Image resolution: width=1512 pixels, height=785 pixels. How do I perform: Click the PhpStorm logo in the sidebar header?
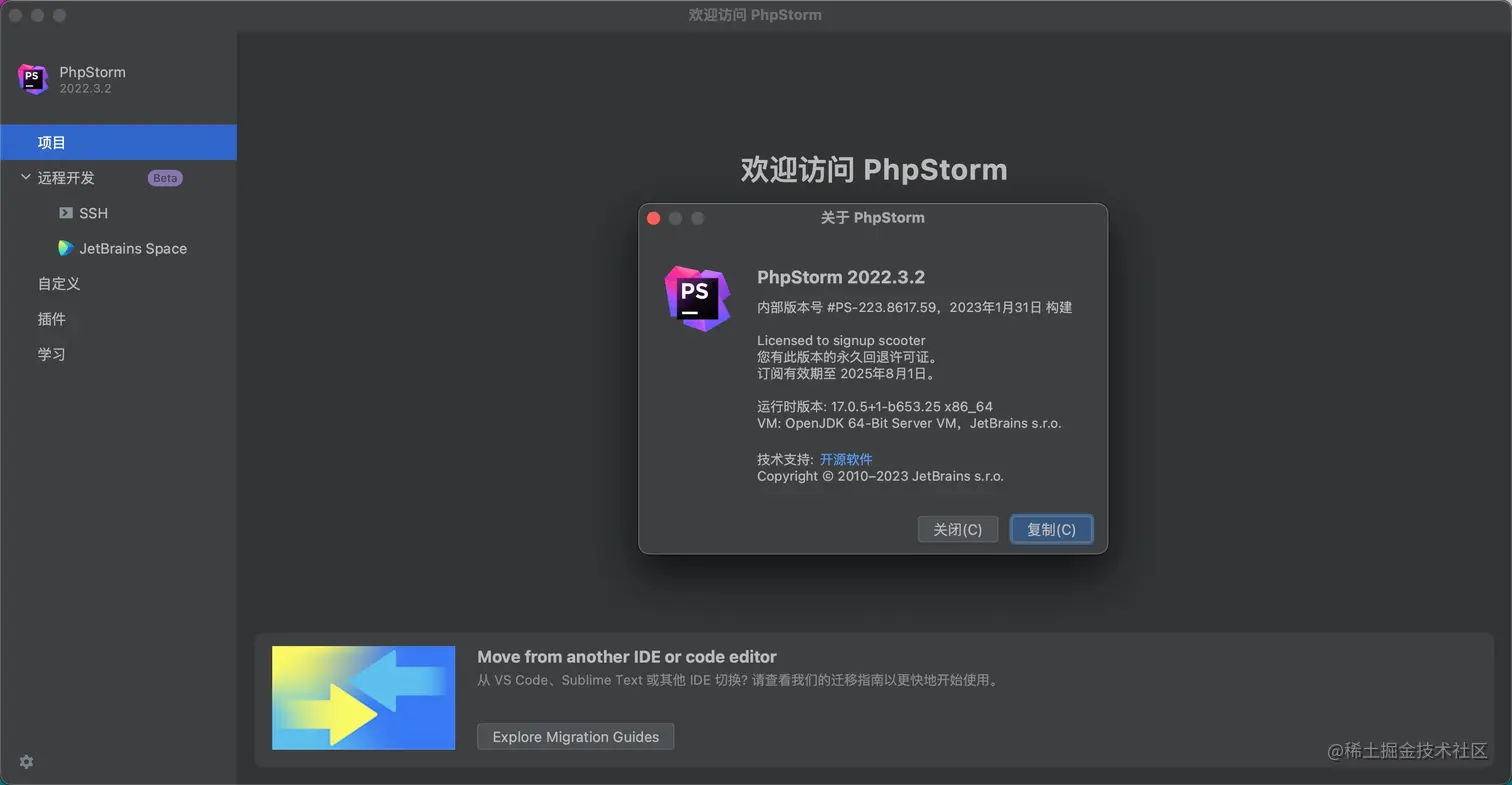pos(33,79)
